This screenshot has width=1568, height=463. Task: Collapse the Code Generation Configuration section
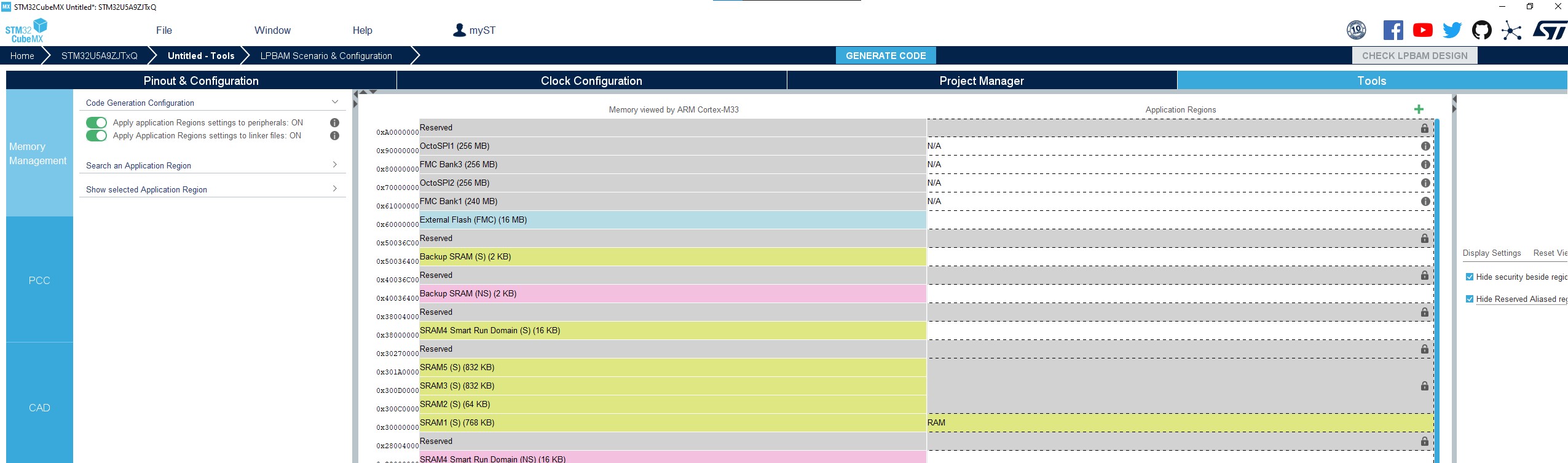click(x=335, y=102)
